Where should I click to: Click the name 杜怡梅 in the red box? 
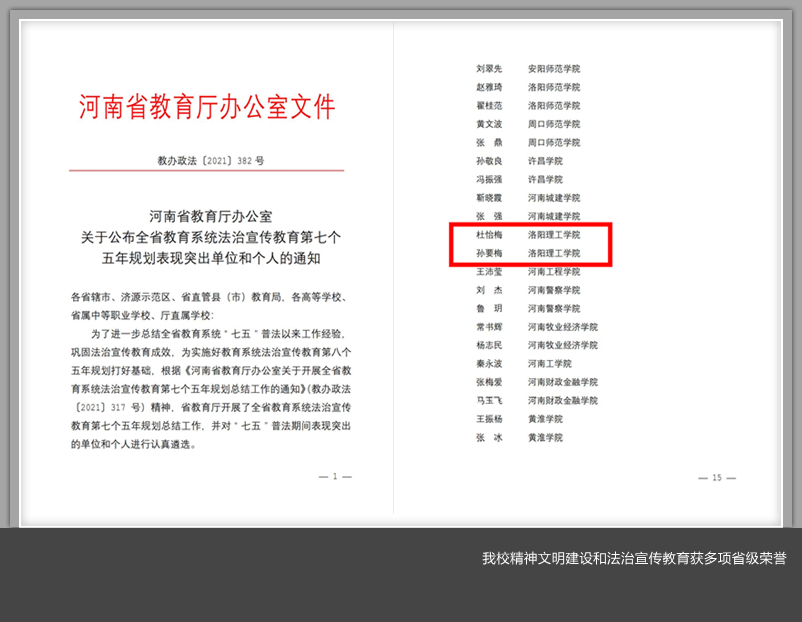pyautogui.click(x=489, y=234)
